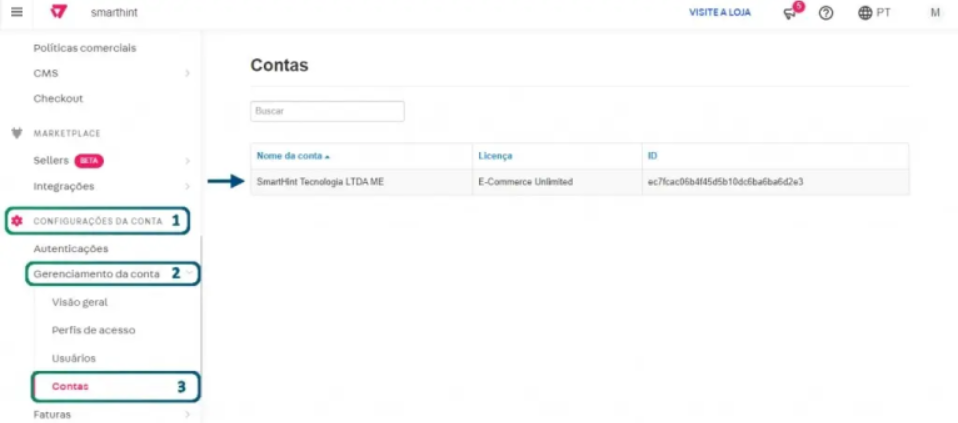Open the help question mark icon
The height and width of the screenshot is (423, 958).
tap(826, 13)
